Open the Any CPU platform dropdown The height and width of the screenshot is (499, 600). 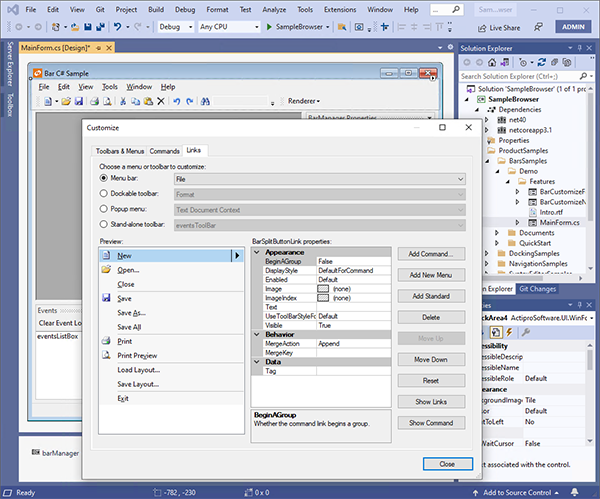click(x=229, y=27)
